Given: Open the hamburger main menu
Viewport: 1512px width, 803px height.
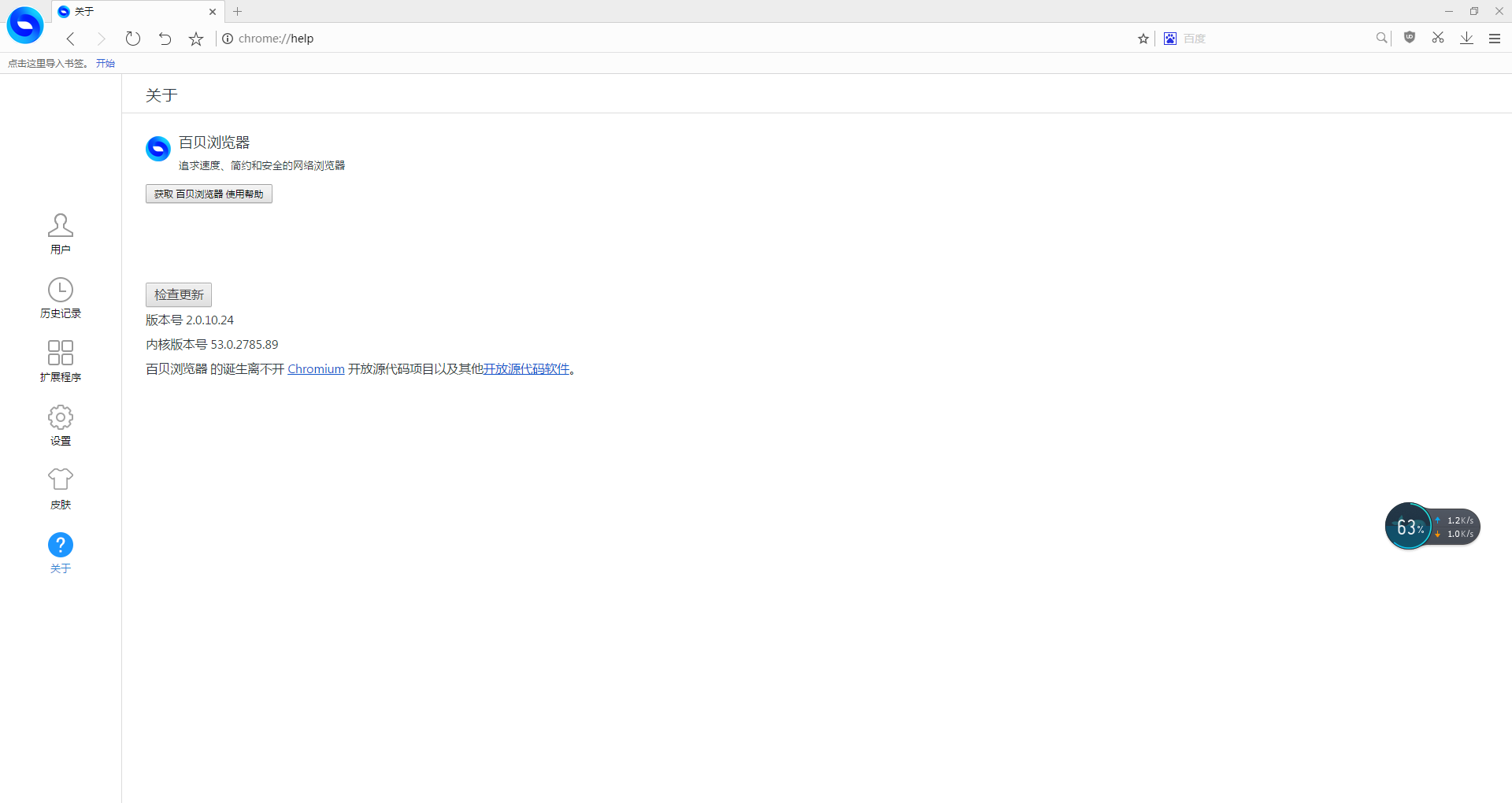Looking at the screenshot, I should click(x=1495, y=39).
